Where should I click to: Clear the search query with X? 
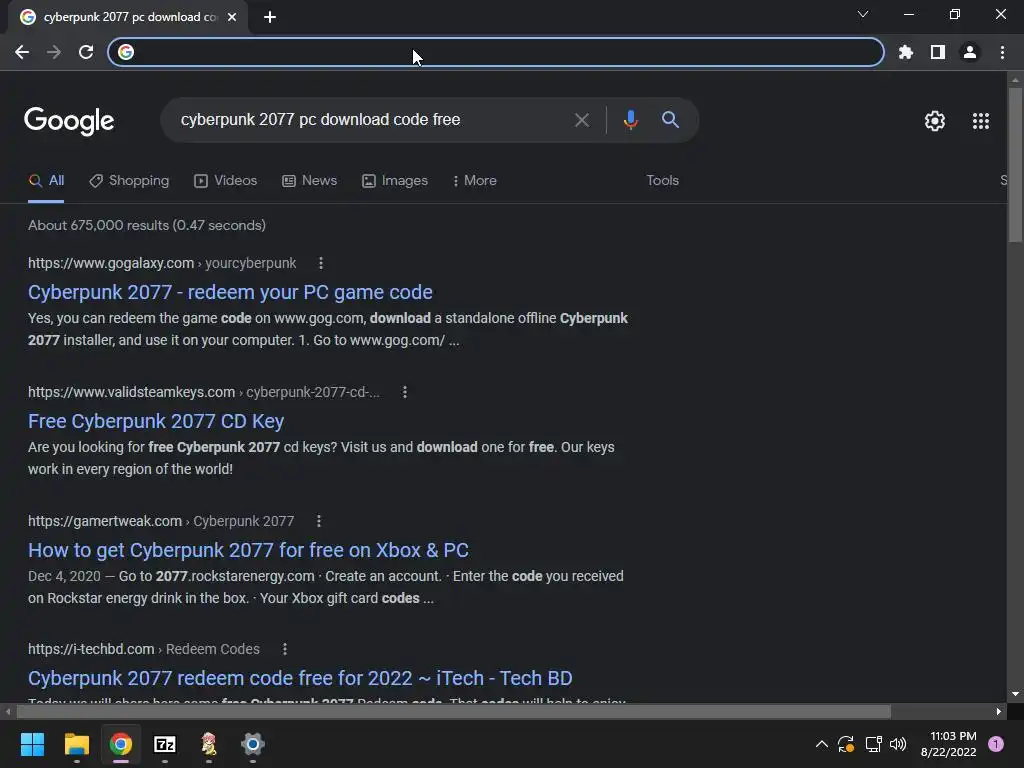581,120
